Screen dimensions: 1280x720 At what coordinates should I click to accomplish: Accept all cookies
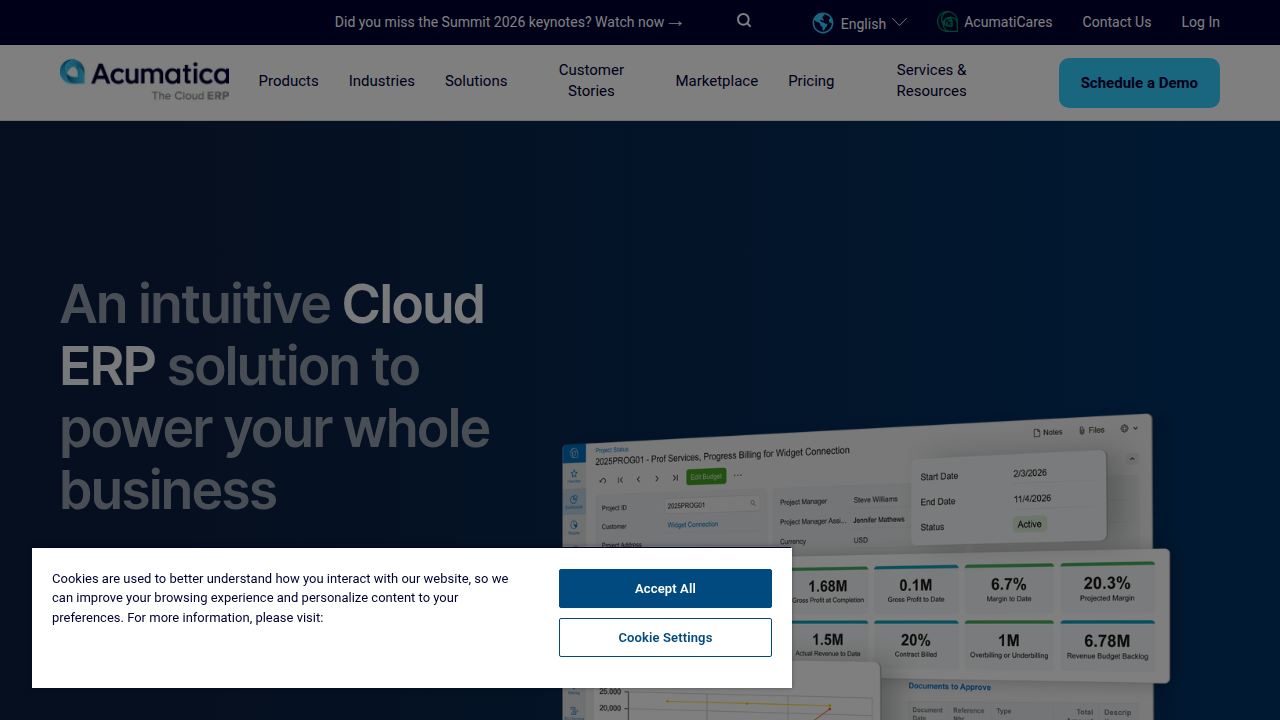(665, 588)
